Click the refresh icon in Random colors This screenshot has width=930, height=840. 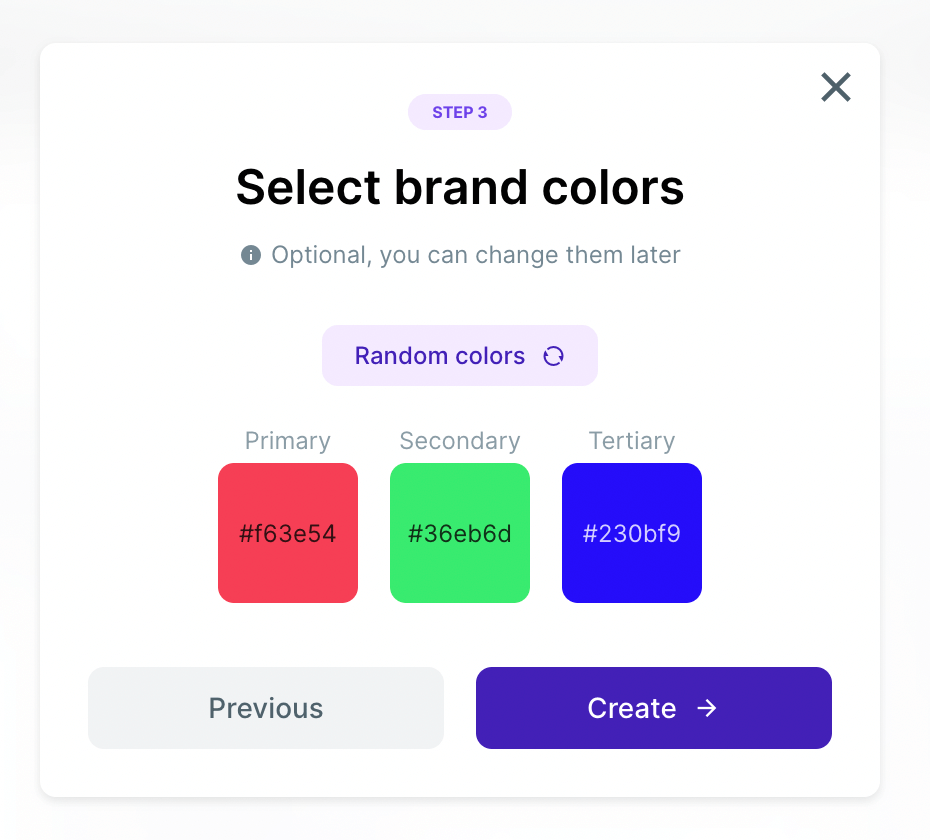click(x=553, y=356)
